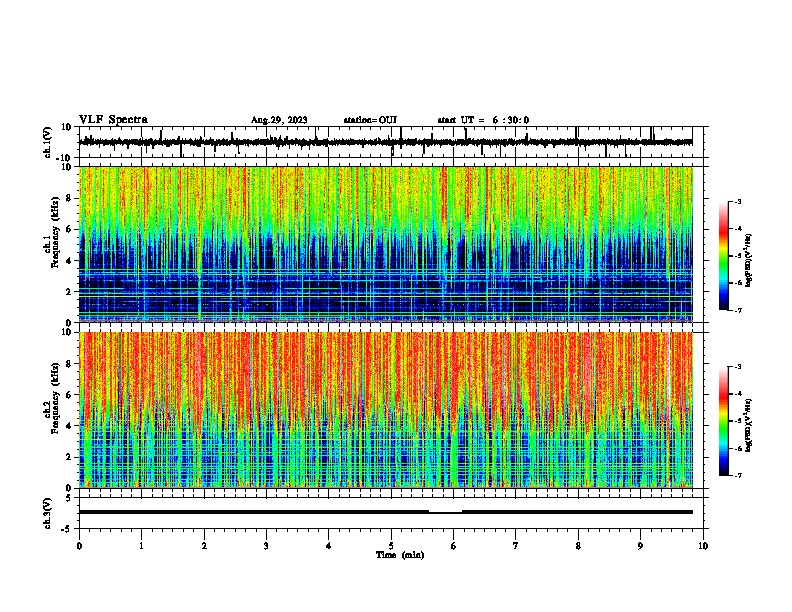Click the ch.1 voltage waveform trace panel

[x=391, y=142]
